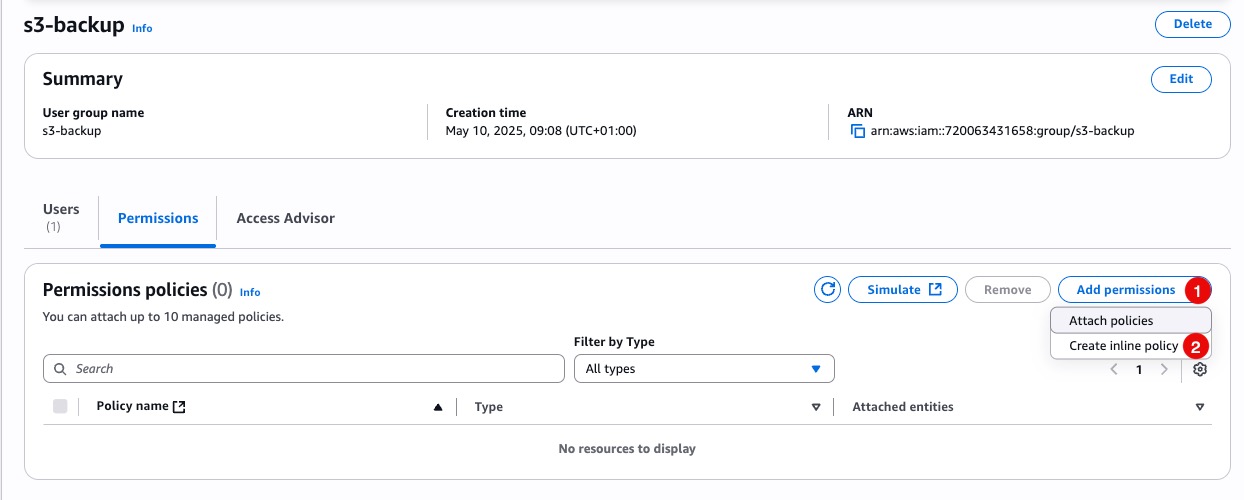The width and height of the screenshot is (1244, 500).
Task: Open the Access Advisor tab
Action: coord(285,218)
